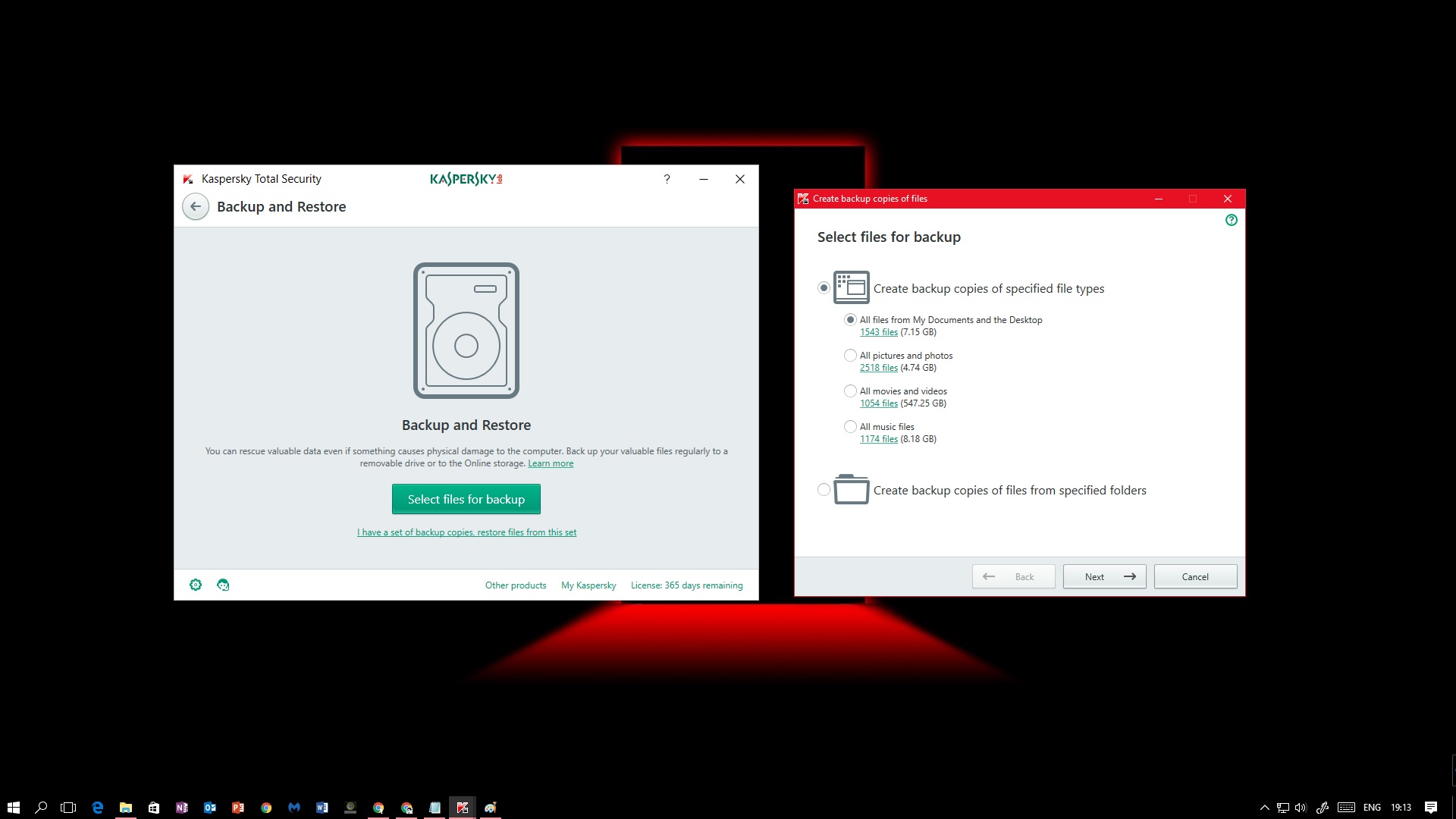Image resolution: width=1456 pixels, height=819 pixels.
Task: Open the Other products link
Action: [x=516, y=585]
